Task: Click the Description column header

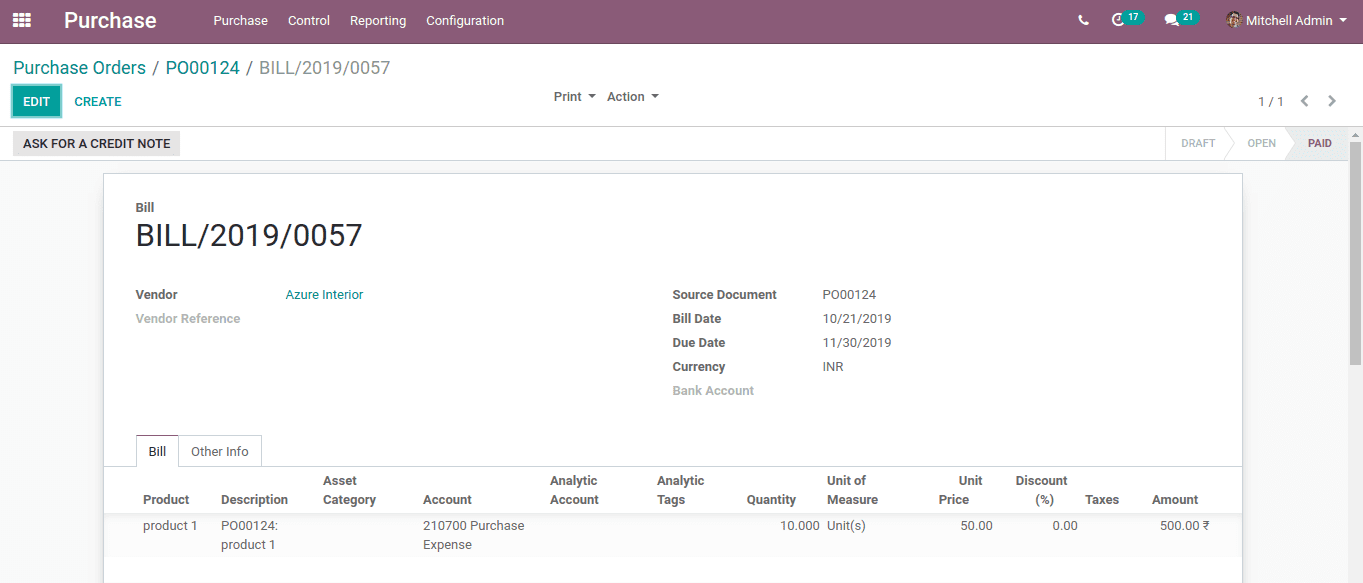Action: tap(254, 500)
